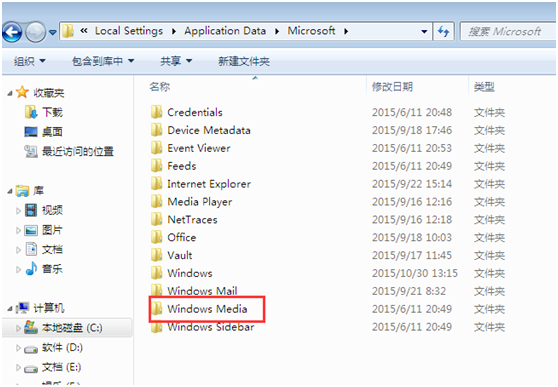The image size is (558, 387).
Task: Open the 最近访问的位置 icon
Action: [x=31, y=151]
